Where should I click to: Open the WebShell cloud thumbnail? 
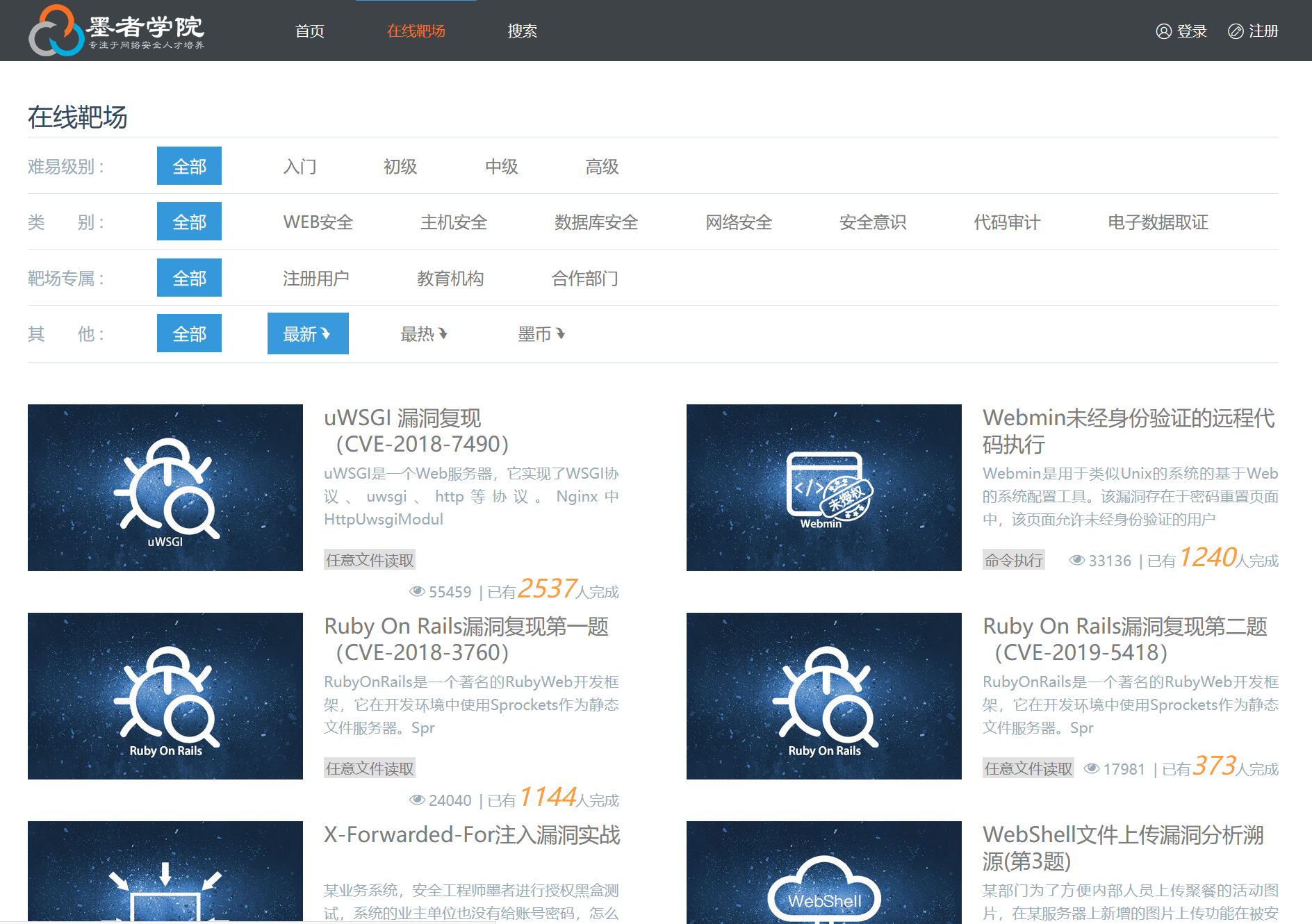823,873
